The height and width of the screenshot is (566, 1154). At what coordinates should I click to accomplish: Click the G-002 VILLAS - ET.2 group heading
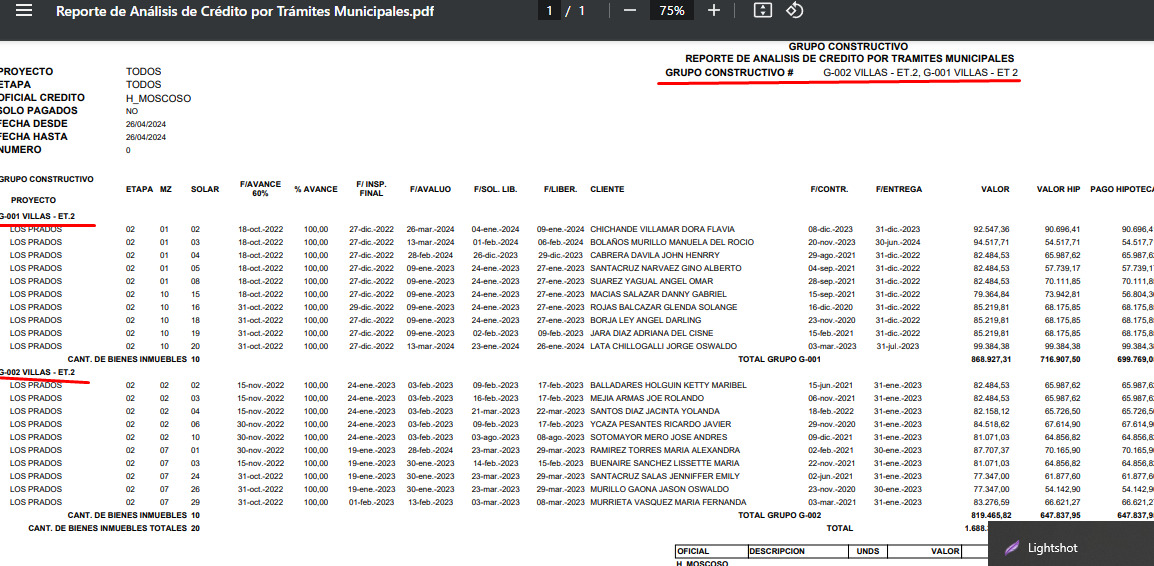tap(38, 372)
